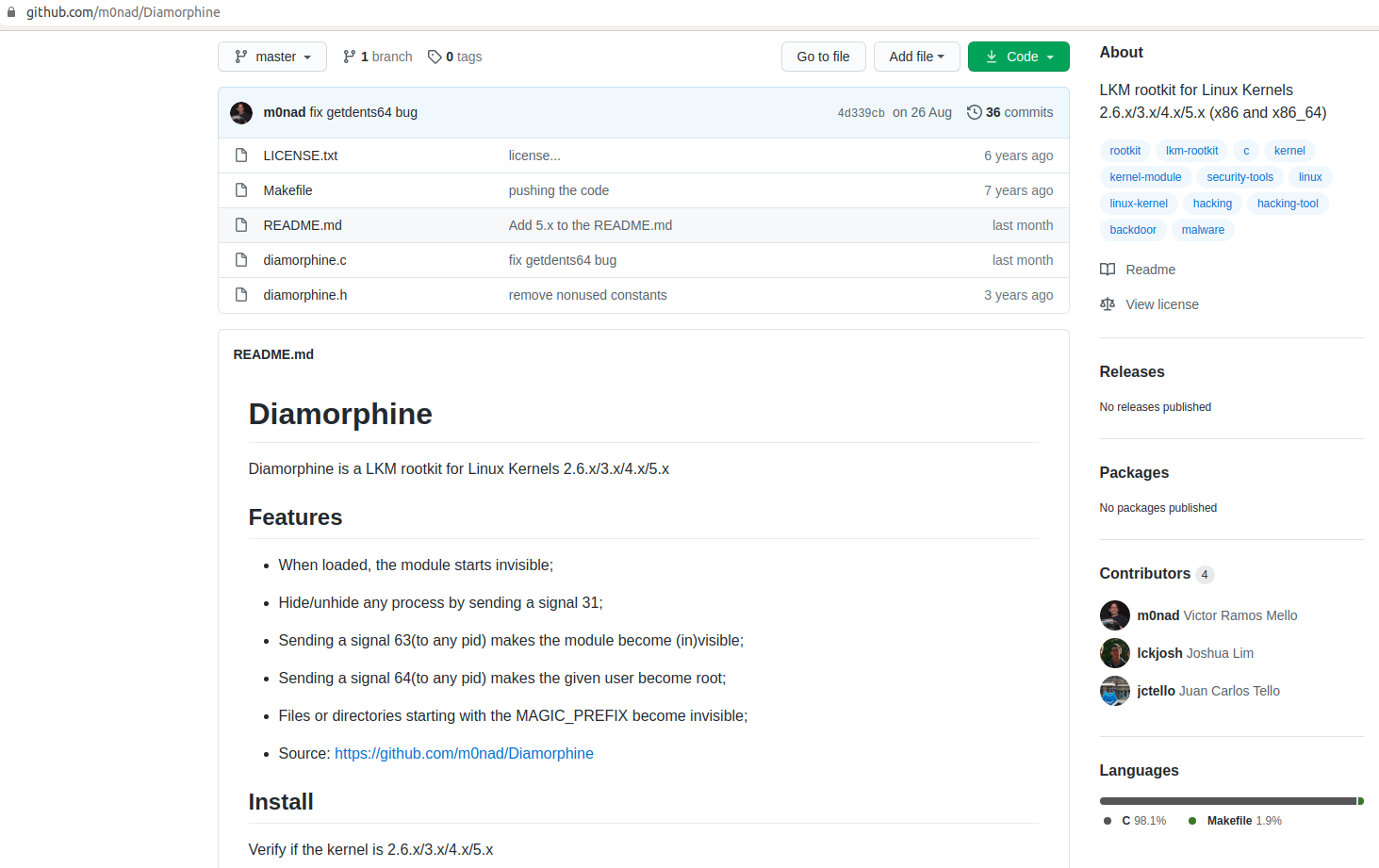Open LICENSE.txt file
1379x868 pixels.
[301, 156]
